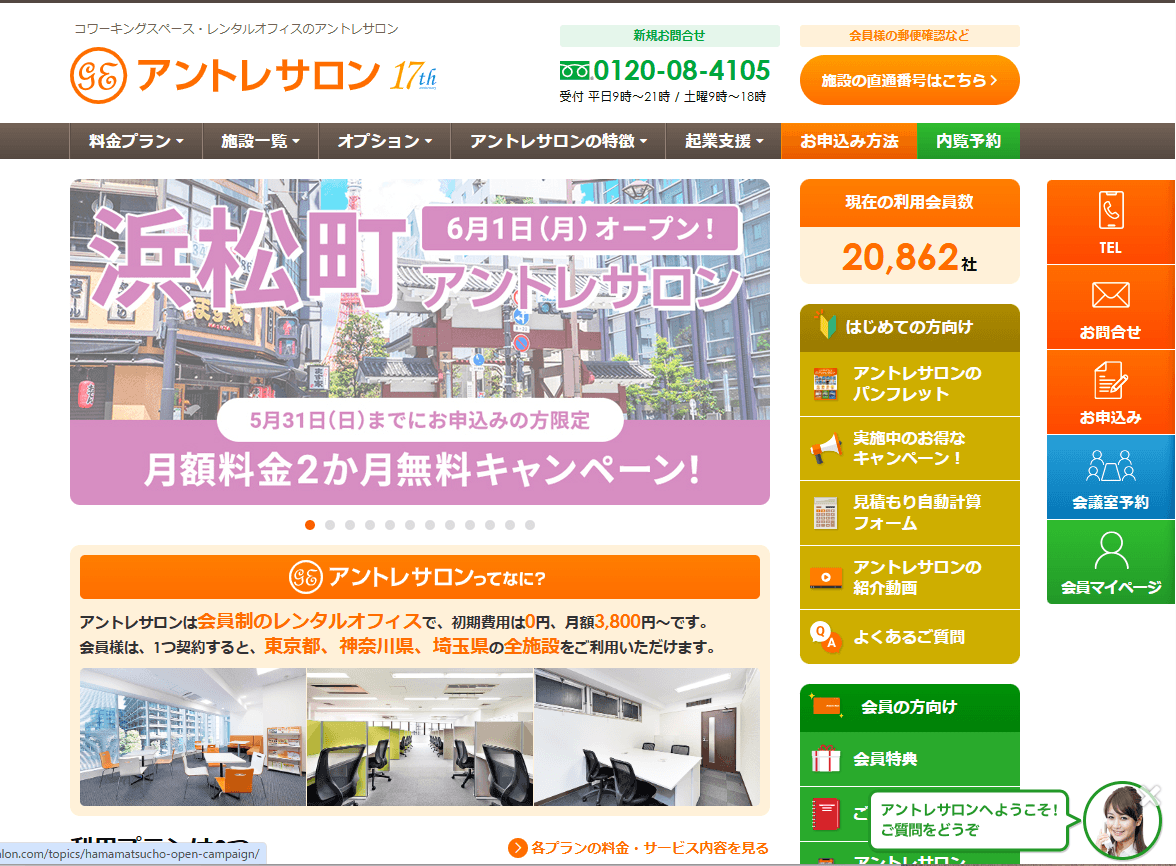Click the red notebook icon under 会員の方向け

coord(826,814)
